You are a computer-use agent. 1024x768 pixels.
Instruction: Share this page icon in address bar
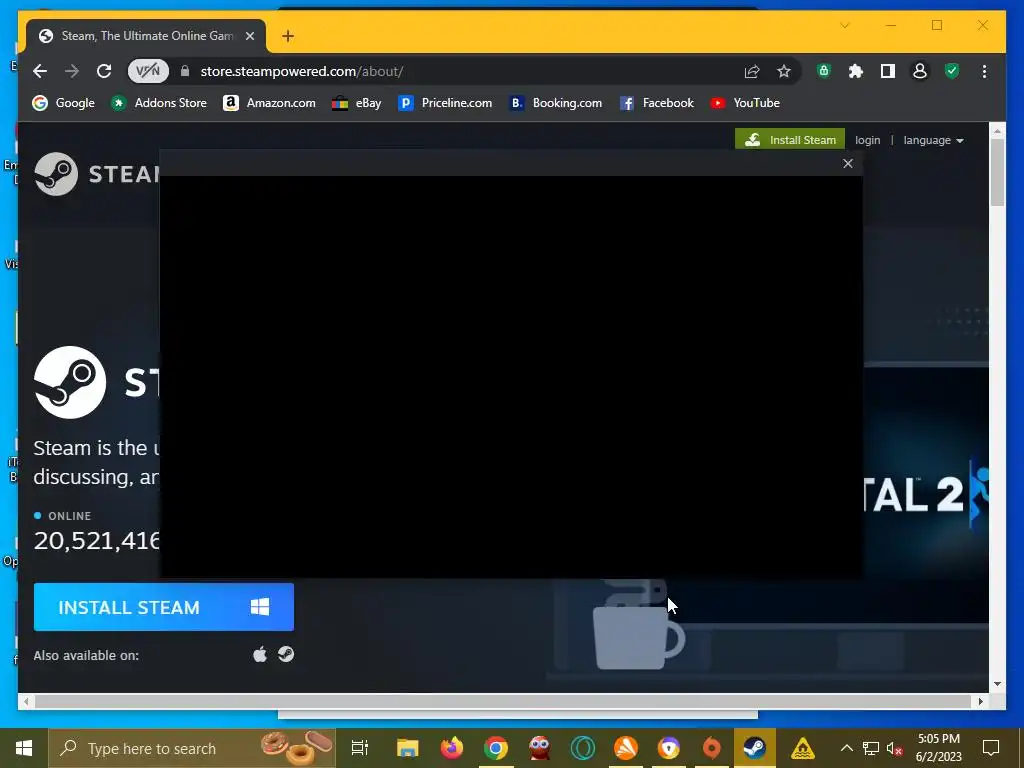click(752, 71)
